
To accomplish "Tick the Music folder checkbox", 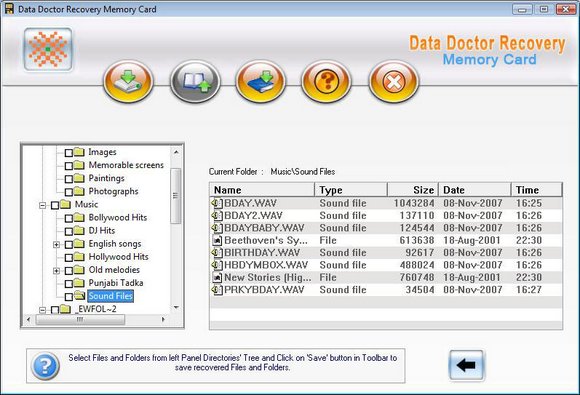I will click(x=55, y=205).
